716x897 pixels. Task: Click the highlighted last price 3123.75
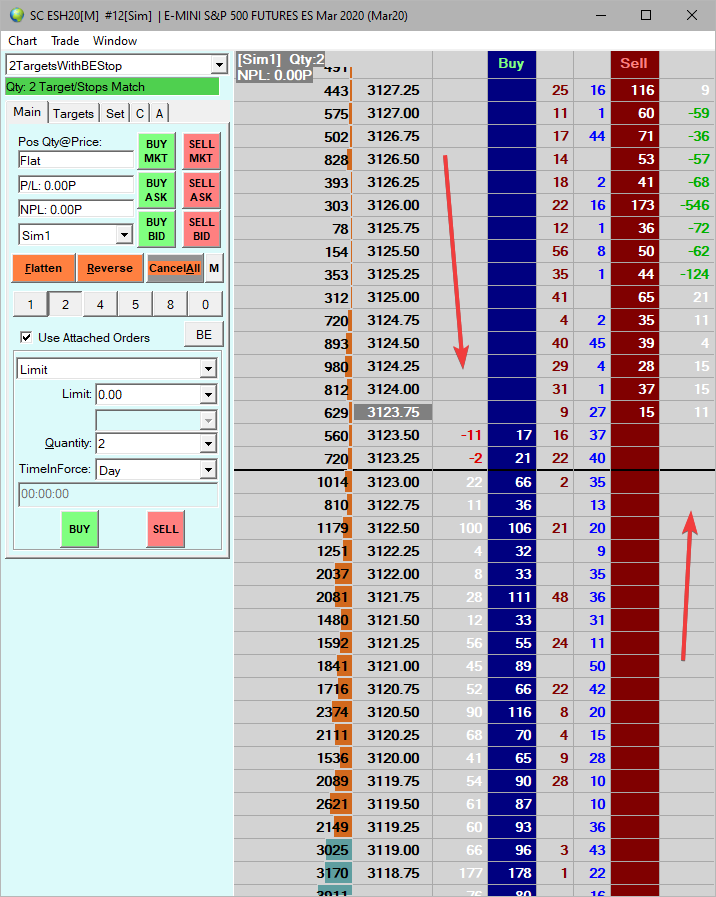[x=393, y=412]
